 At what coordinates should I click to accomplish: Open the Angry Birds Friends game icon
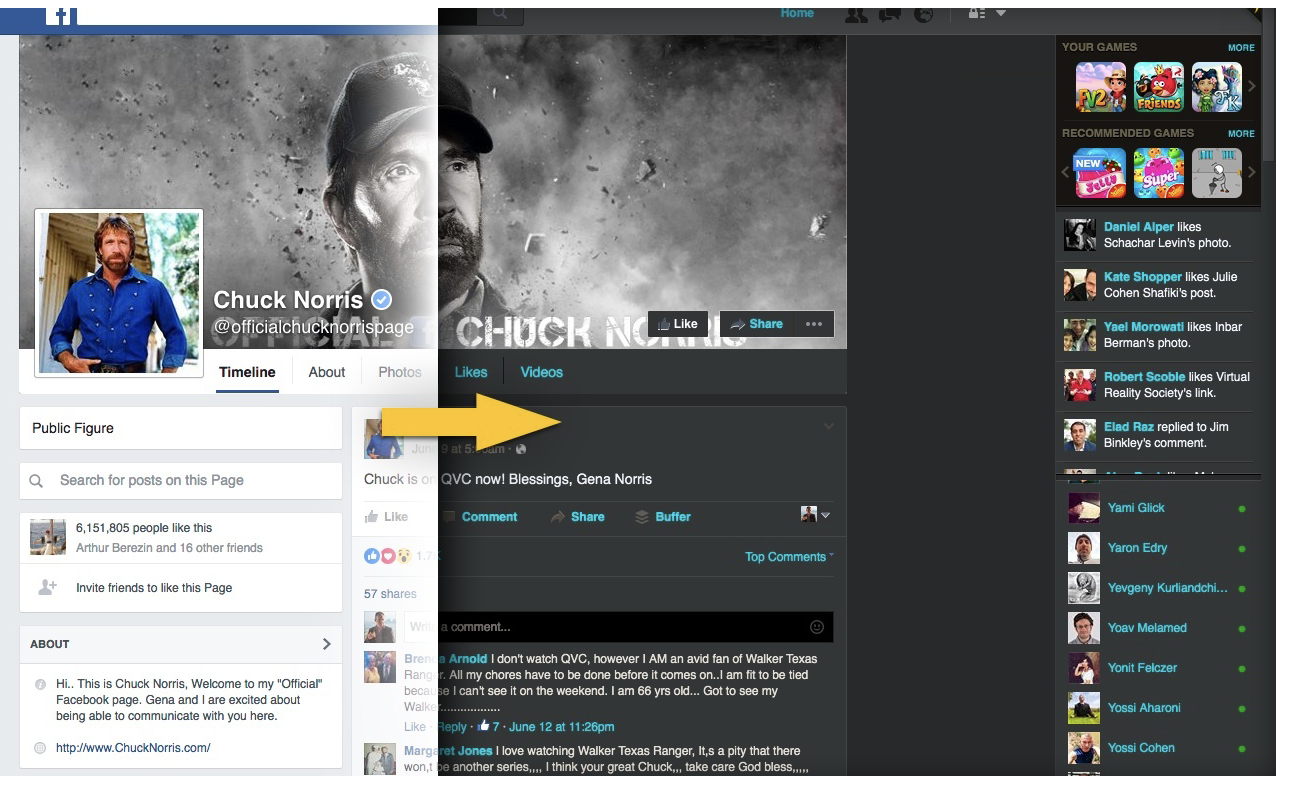pos(1159,87)
